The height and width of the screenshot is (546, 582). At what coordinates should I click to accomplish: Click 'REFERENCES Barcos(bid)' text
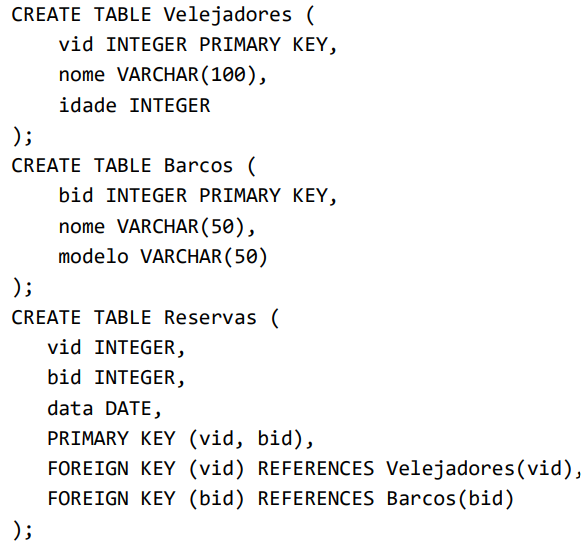coord(386,499)
